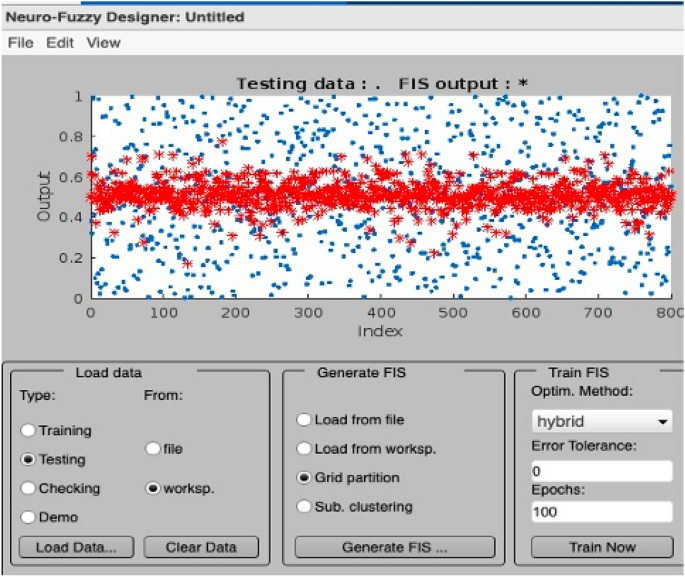685x577 pixels.
Task: Choose Checking as the data type
Action: [29, 489]
